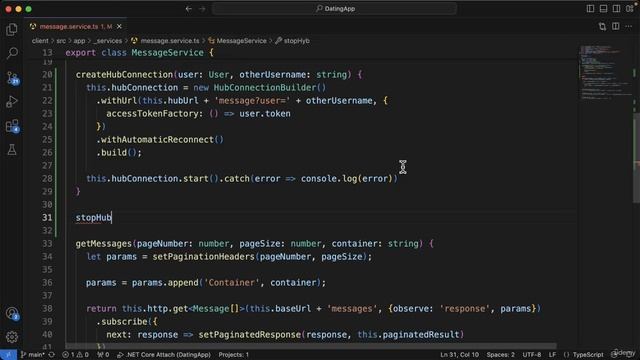Open the Explorer view in activity bar
The width and height of the screenshot is (640, 360).
pyautogui.click(x=12, y=29)
